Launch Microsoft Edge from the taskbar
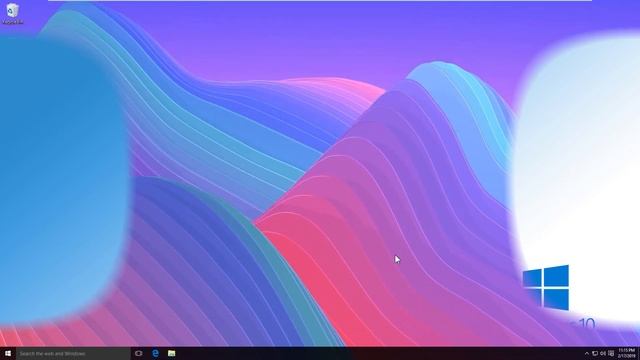The height and width of the screenshot is (360, 640). (x=156, y=353)
